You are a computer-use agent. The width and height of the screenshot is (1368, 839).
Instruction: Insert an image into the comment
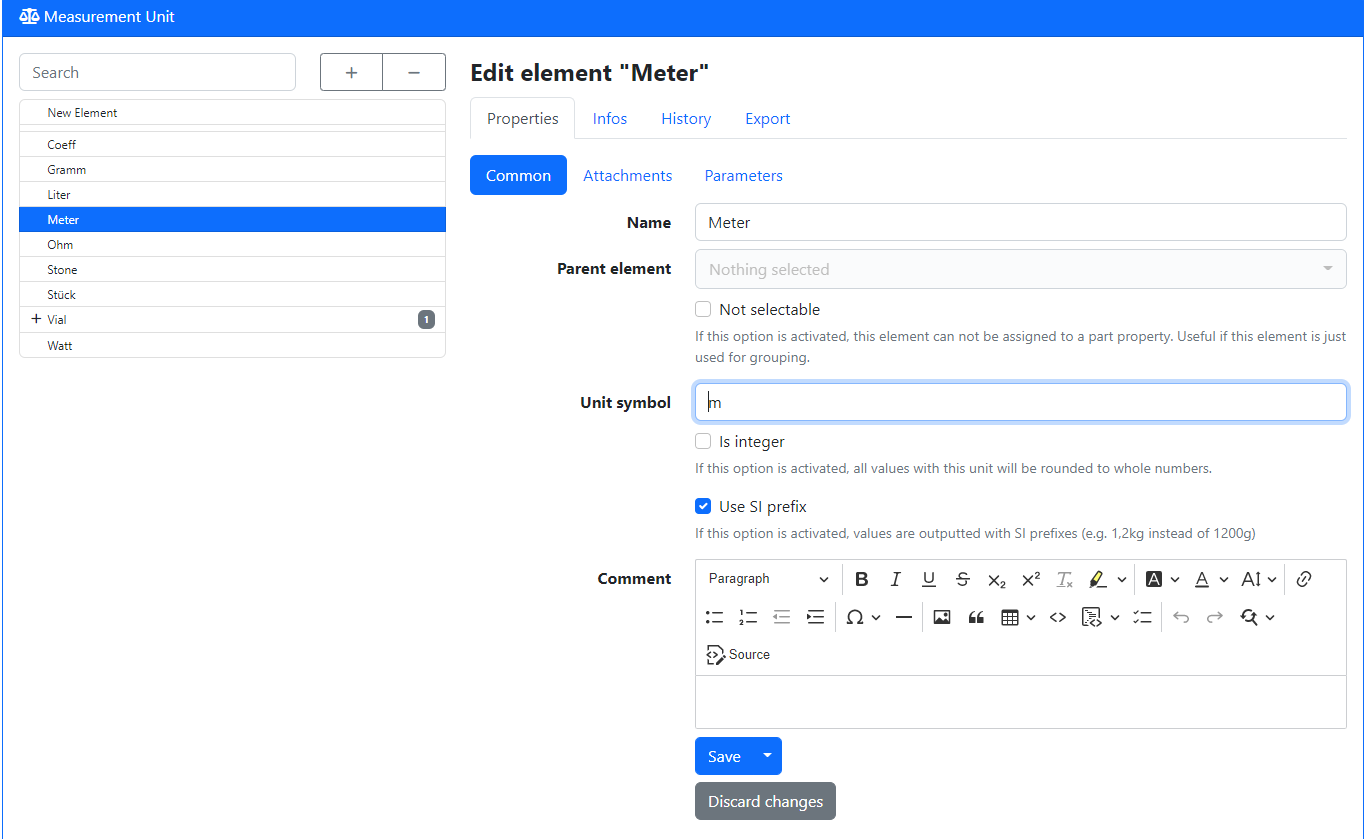941,617
